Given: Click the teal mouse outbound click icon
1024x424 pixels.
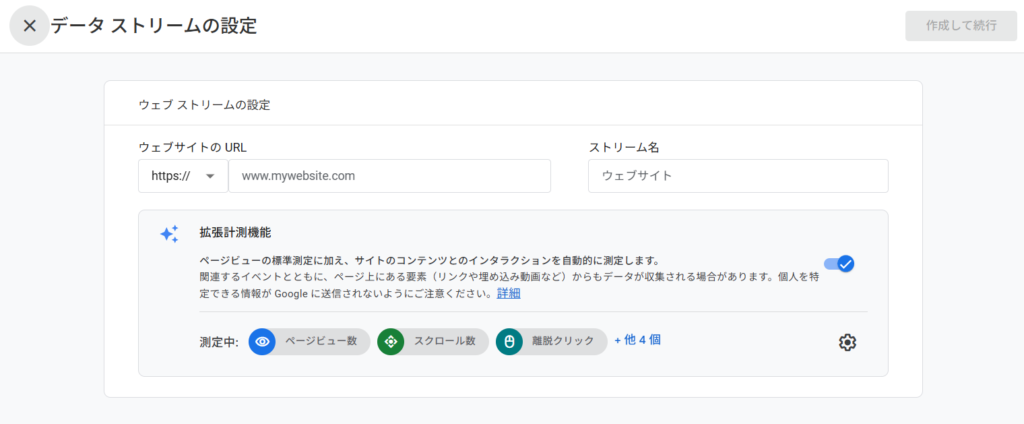Looking at the screenshot, I should point(509,341).
